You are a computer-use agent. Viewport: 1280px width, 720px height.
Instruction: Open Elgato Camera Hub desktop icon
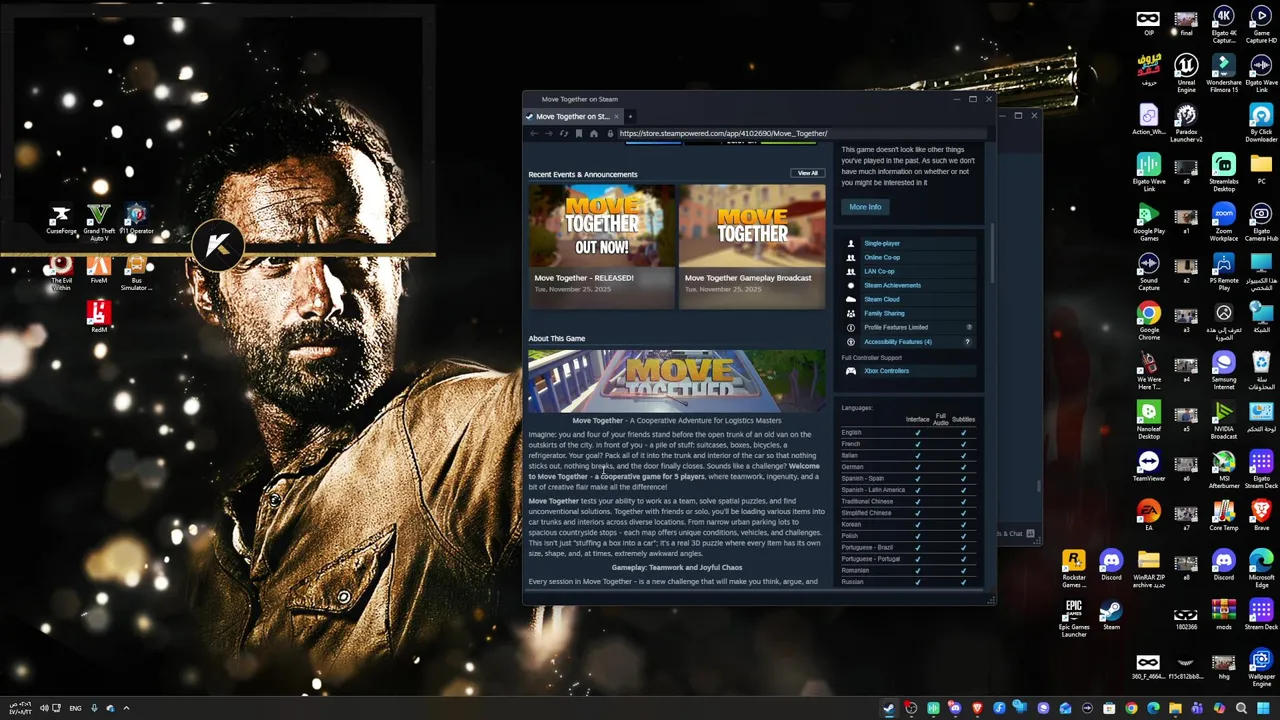tap(1261, 222)
